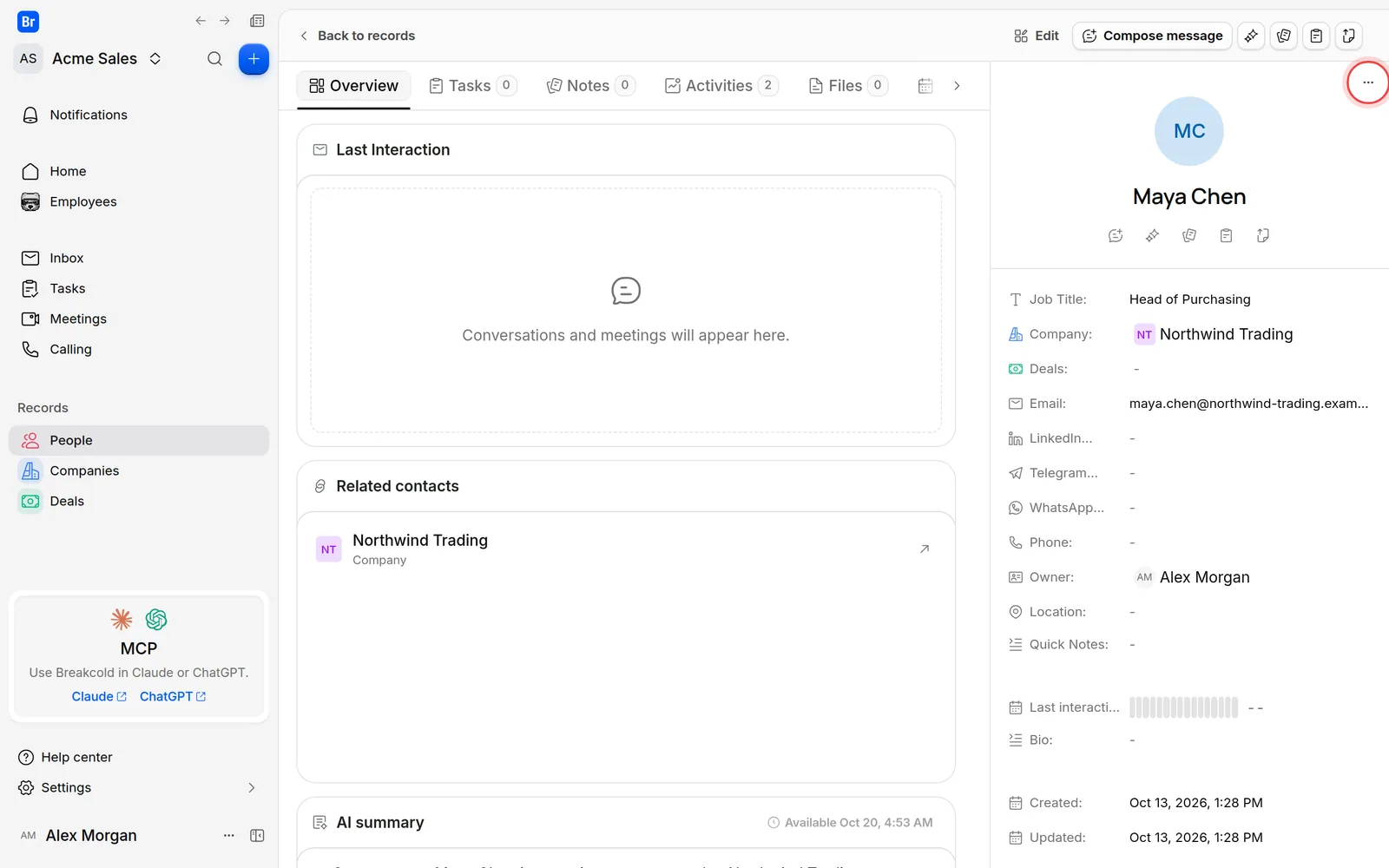Open Notifications in the sidebar
The width and height of the screenshot is (1389, 868).
[x=139, y=115]
